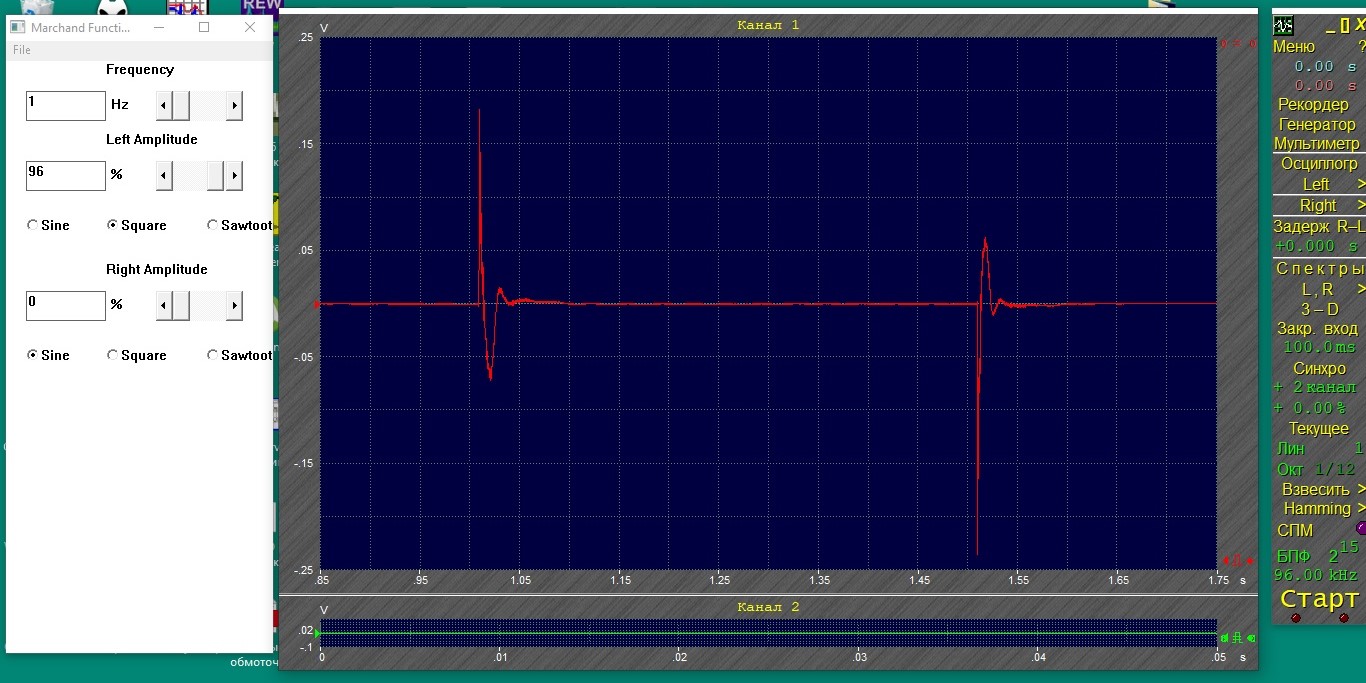Click the 3-D spectrum option

click(x=1319, y=309)
